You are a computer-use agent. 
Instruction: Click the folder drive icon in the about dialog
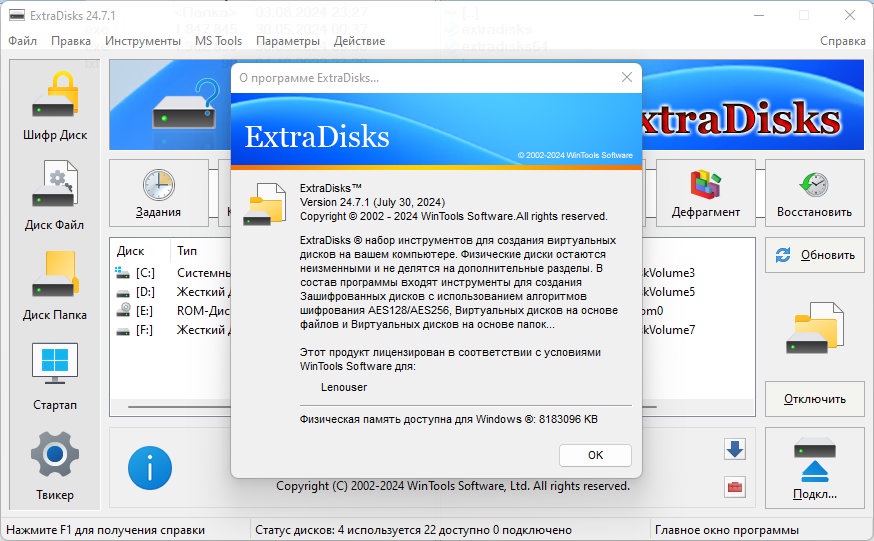tap(265, 204)
